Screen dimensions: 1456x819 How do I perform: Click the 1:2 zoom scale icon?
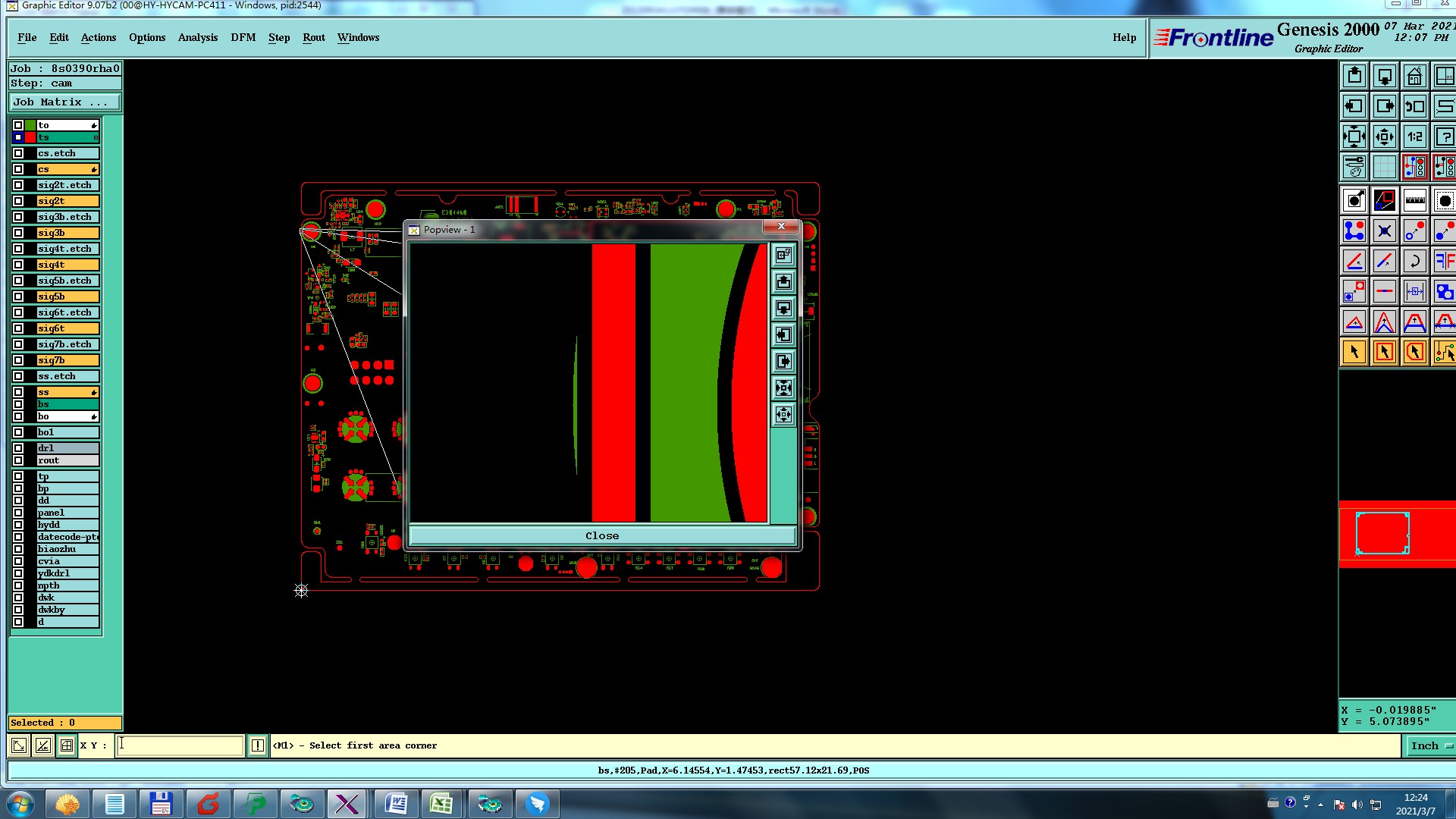(1414, 137)
